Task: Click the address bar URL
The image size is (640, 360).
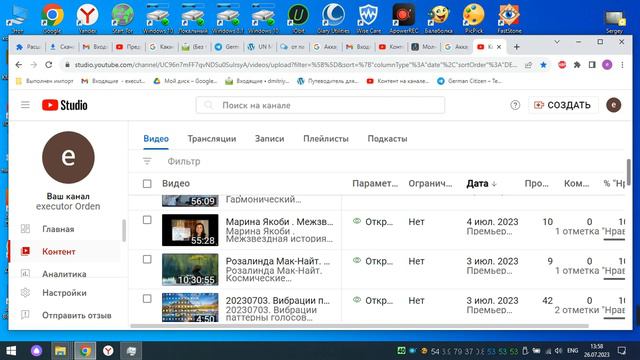Action: click(x=296, y=65)
